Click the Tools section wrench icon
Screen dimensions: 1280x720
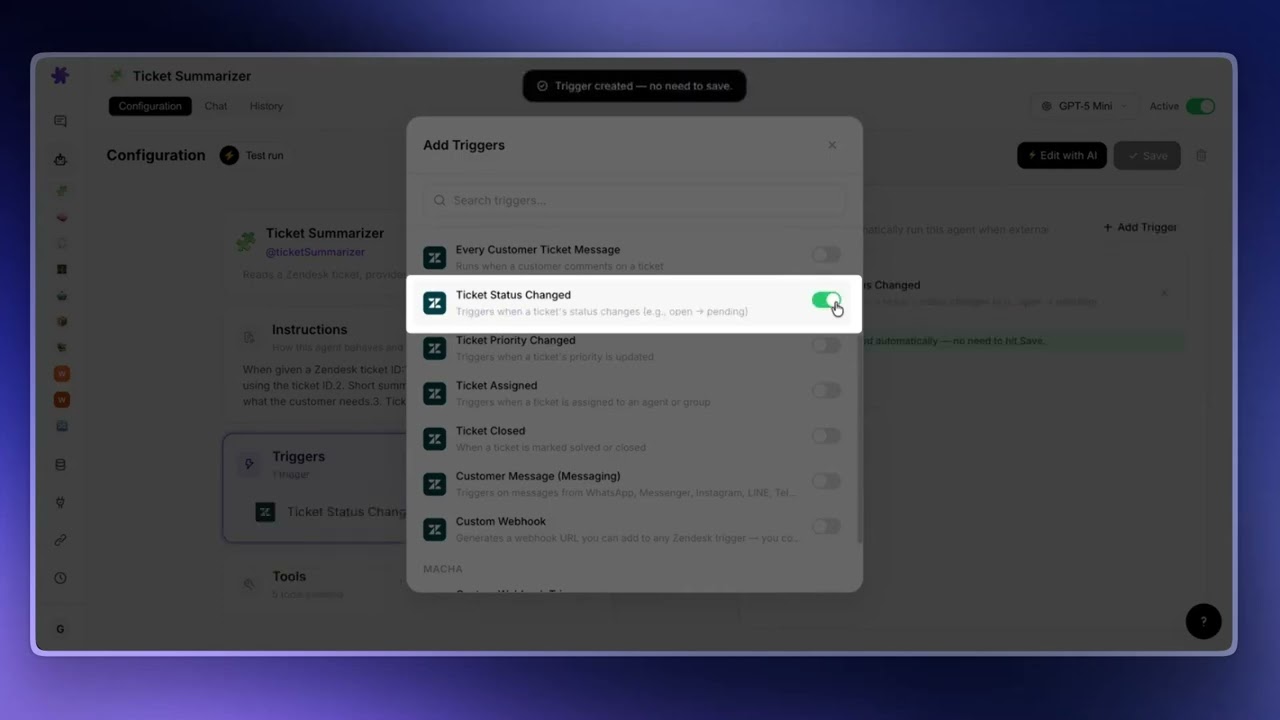click(249, 584)
